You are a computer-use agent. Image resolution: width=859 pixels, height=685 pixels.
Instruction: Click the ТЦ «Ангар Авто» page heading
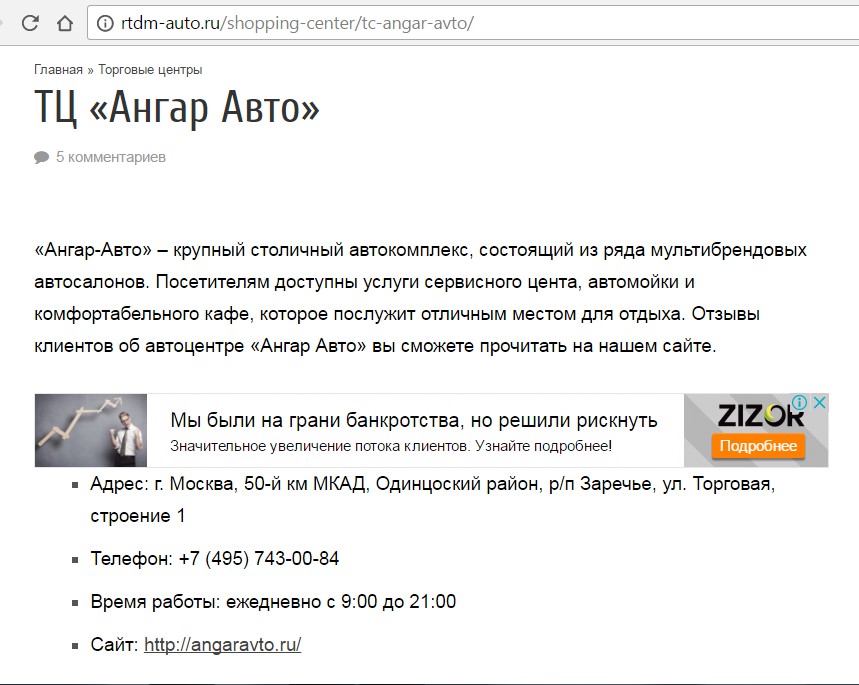pos(176,108)
